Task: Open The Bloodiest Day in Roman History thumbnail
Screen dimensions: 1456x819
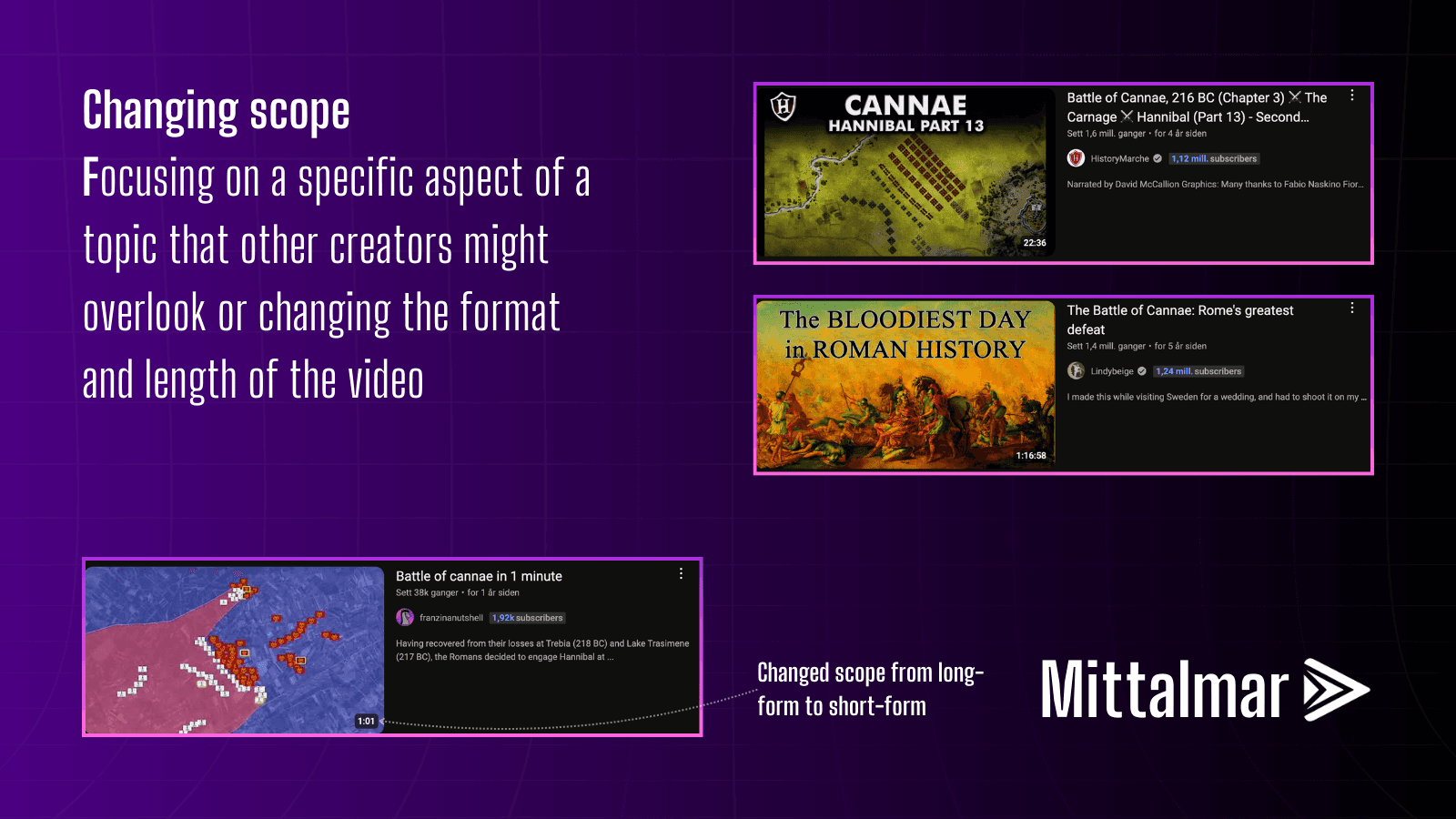Action: pos(906,384)
